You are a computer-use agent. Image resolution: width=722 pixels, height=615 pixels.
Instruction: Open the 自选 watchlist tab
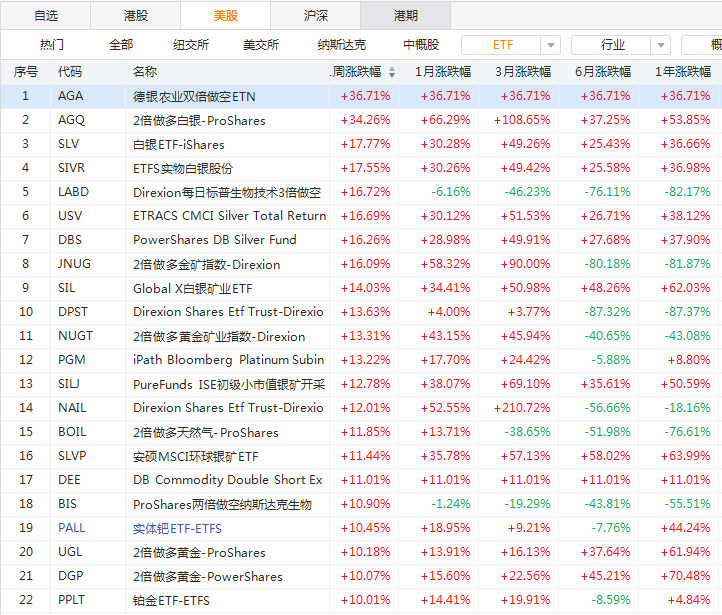click(46, 16)
